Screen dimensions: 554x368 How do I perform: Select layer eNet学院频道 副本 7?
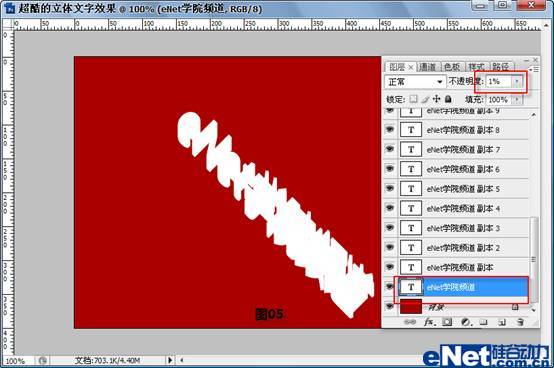tap(463, 150)
